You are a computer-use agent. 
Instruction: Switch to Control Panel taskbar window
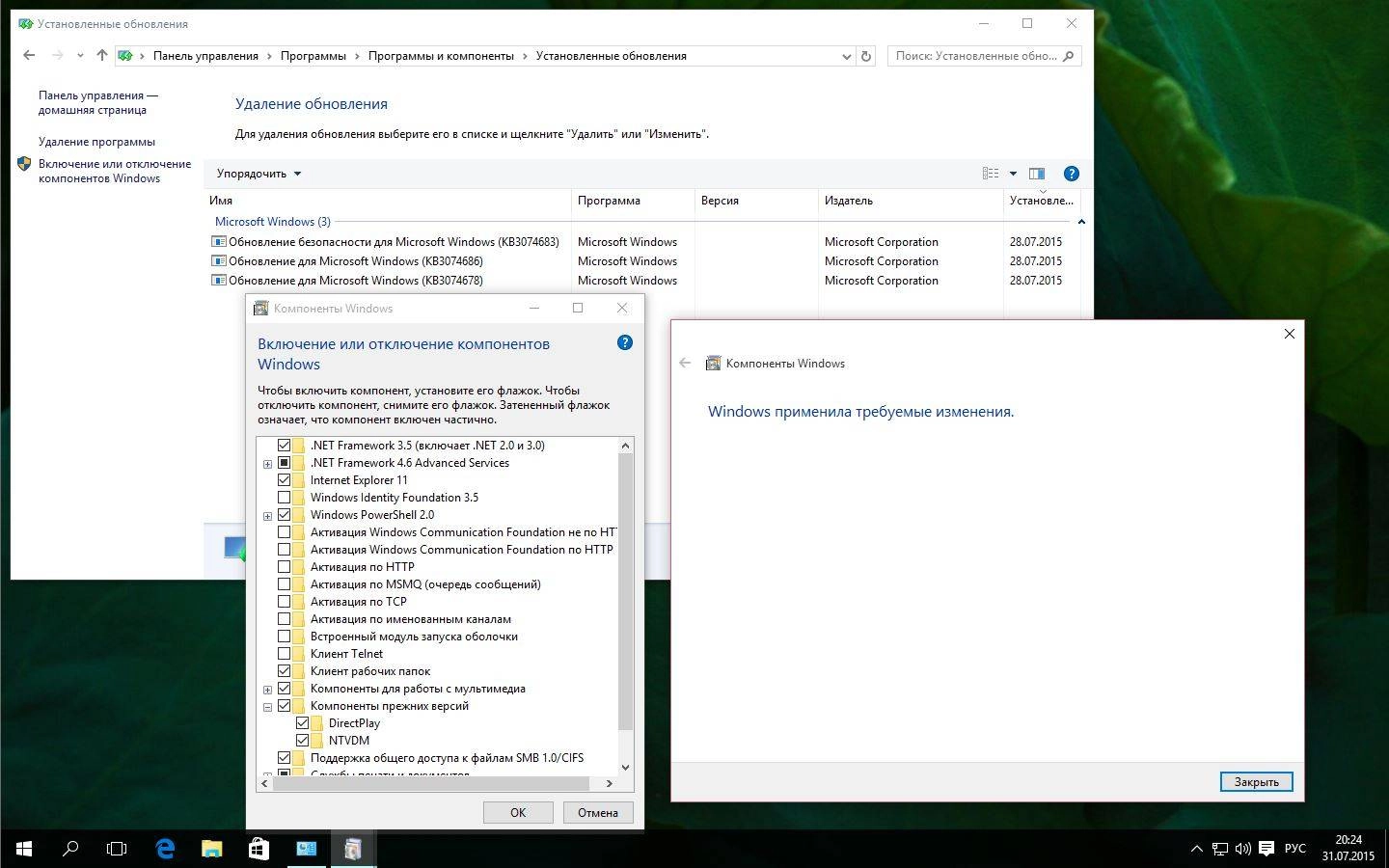coord(306,849)
